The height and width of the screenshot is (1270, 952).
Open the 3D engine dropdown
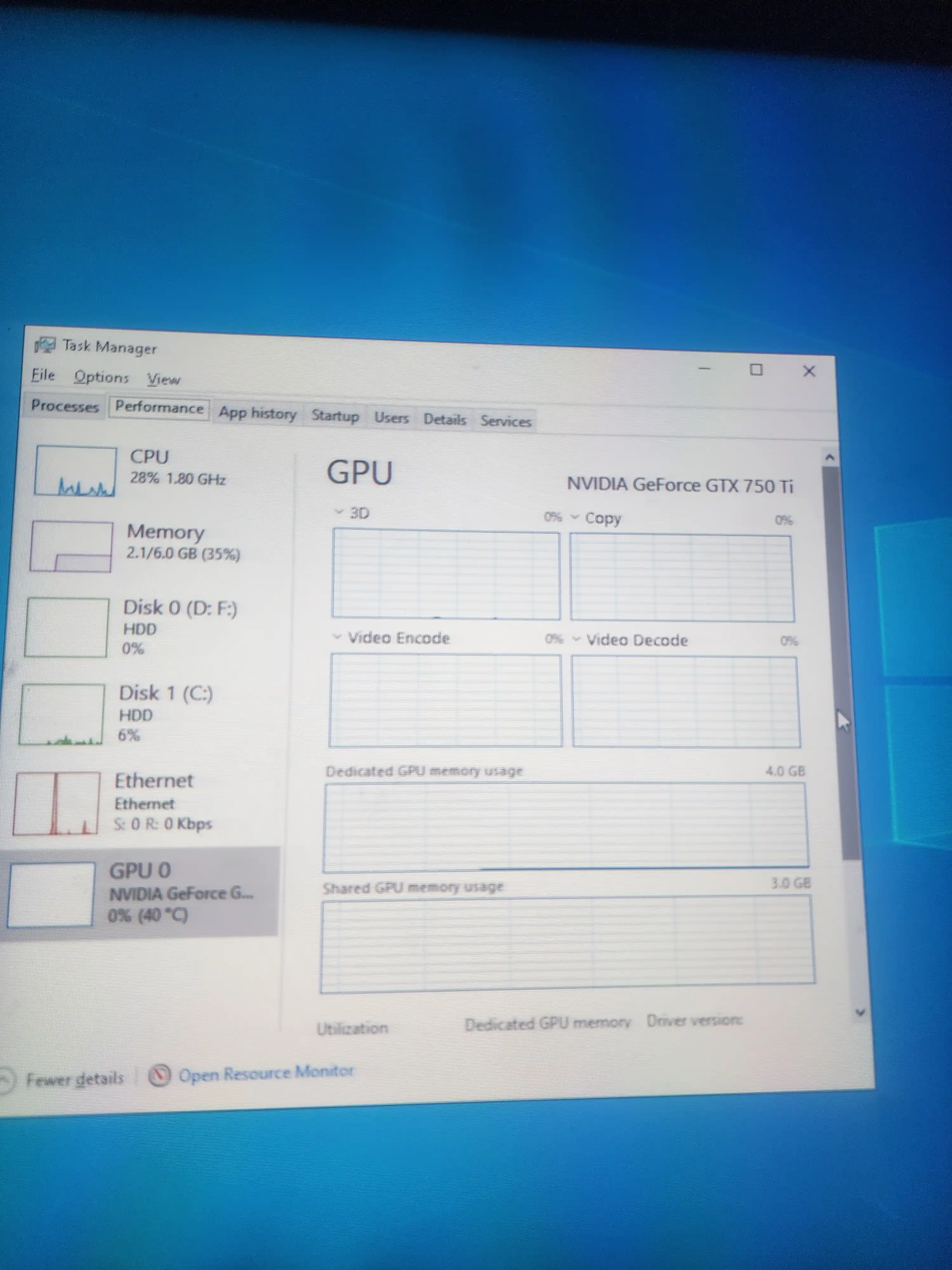[339, 511]
